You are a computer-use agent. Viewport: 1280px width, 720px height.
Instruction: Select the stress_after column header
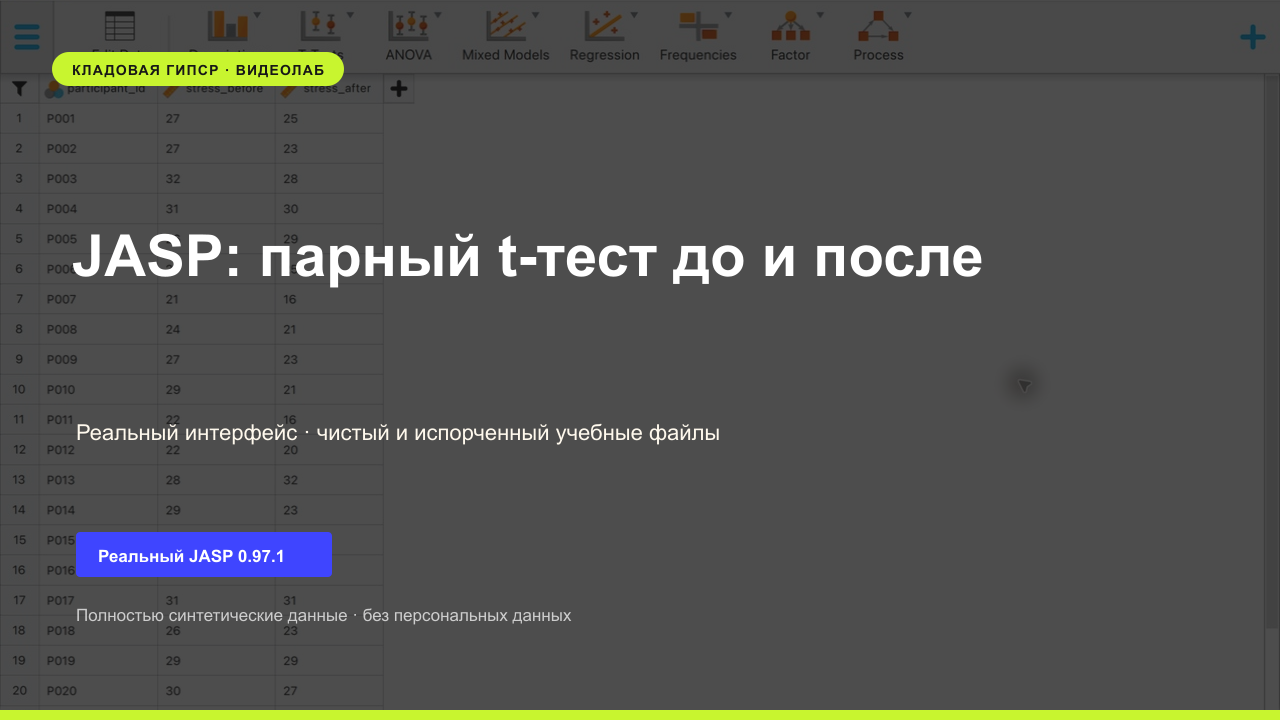point(329,88)
